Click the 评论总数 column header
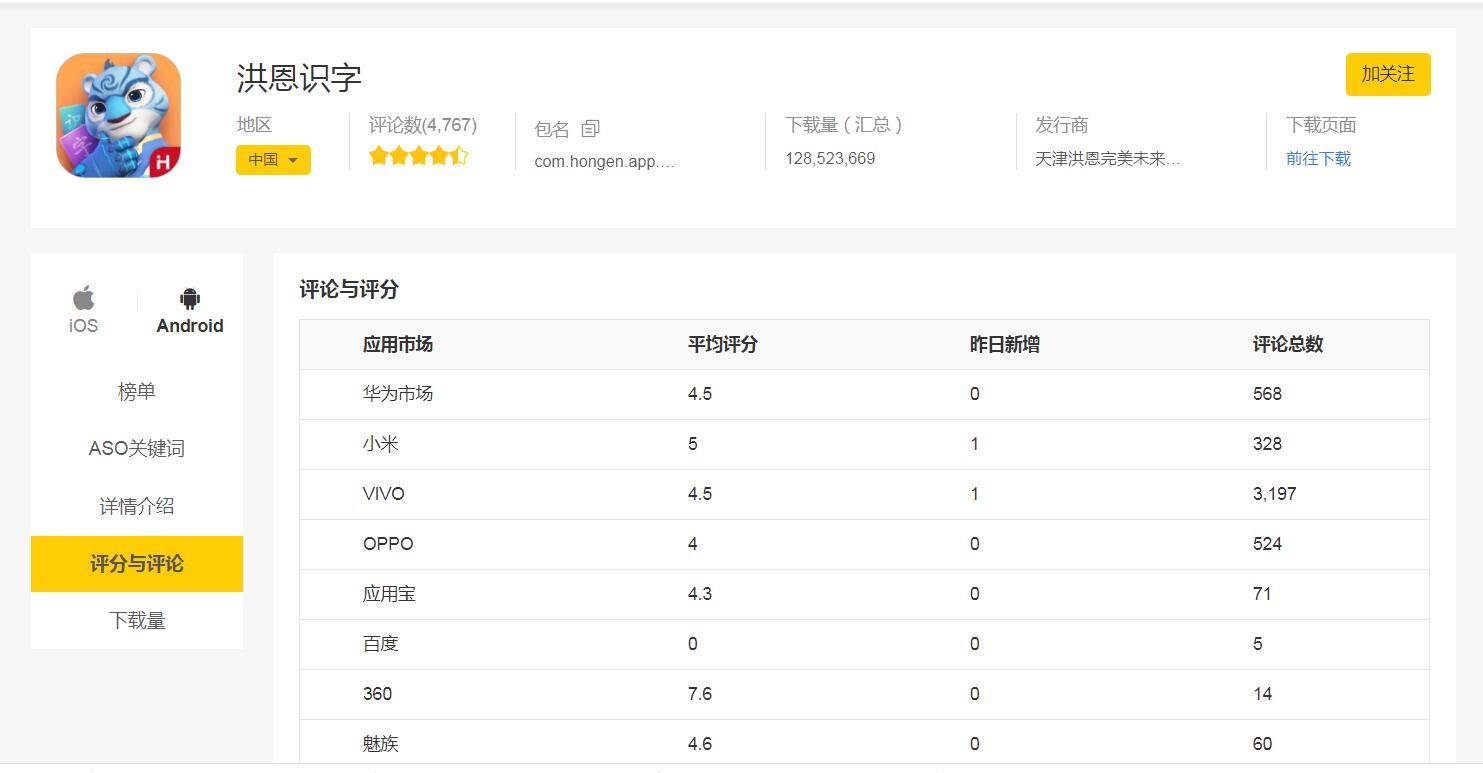Screen dimensions: 1483x773 1288,344
